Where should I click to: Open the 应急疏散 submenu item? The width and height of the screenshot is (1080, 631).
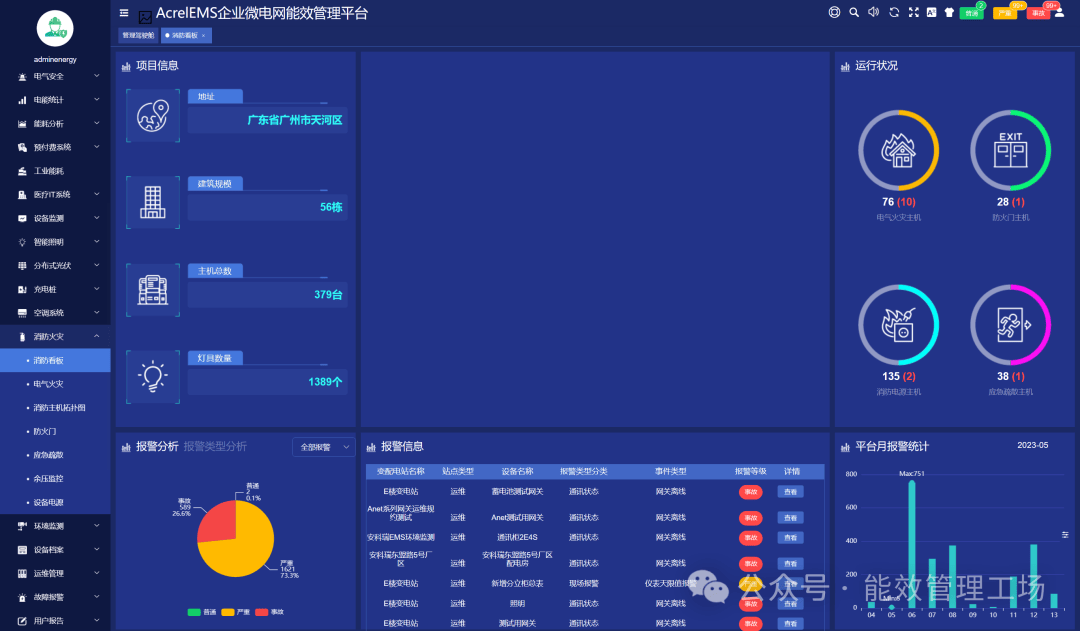55,455
